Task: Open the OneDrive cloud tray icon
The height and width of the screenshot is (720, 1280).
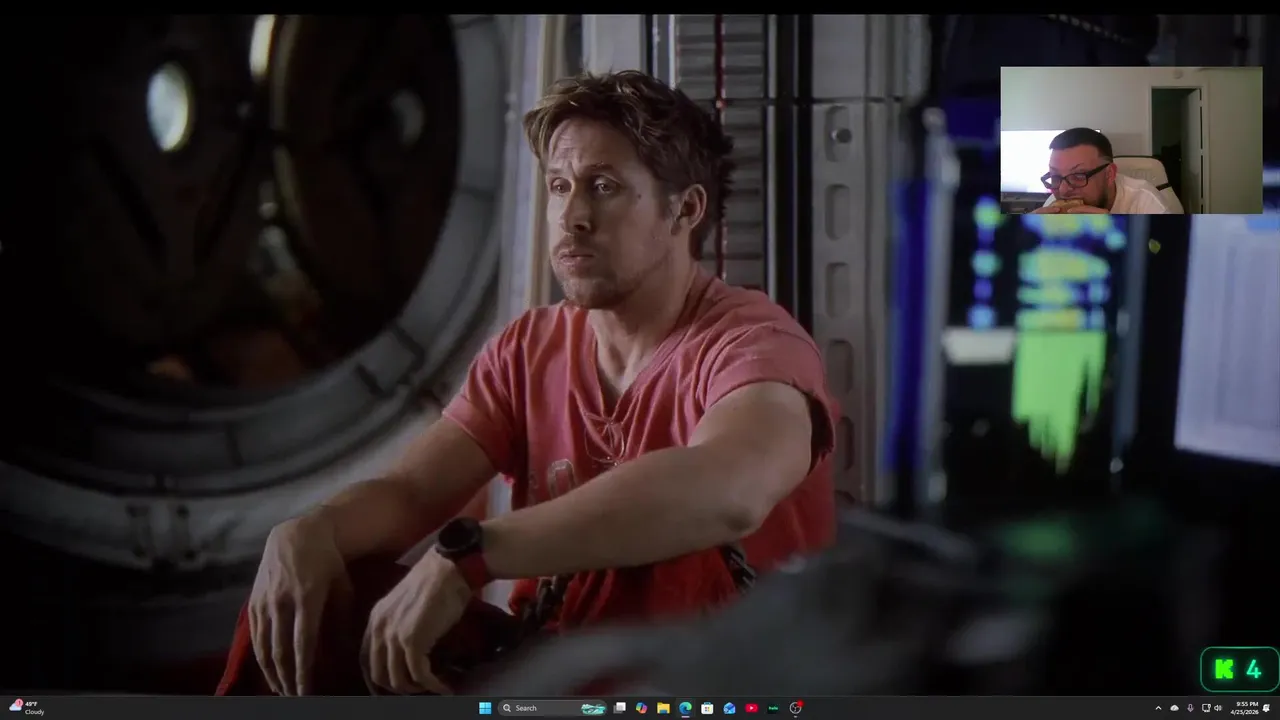Action: point(1175,708)
